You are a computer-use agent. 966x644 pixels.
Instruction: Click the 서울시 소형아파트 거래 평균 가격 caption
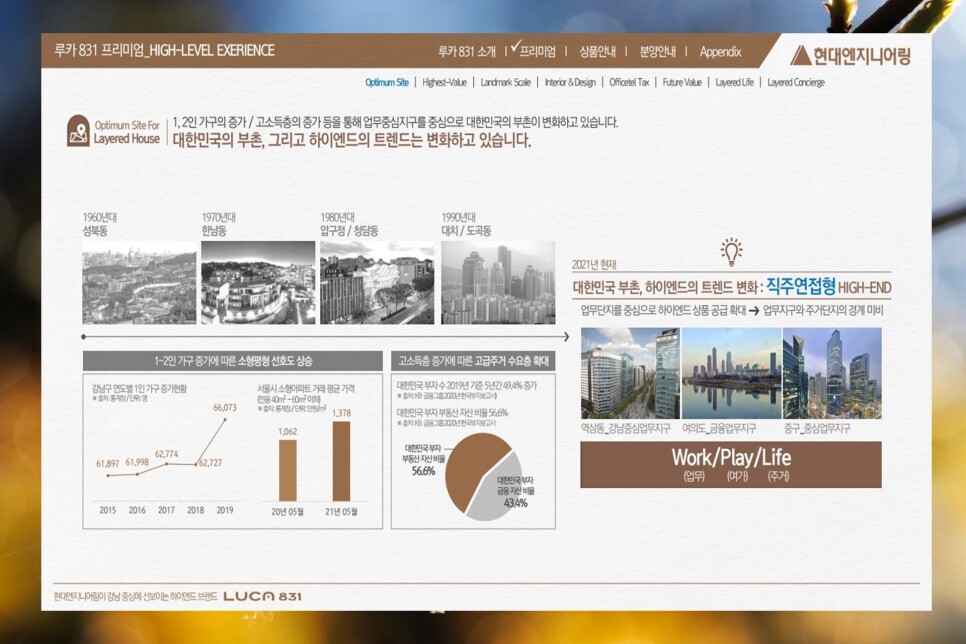pyautogui.click(x=306, y=388)
